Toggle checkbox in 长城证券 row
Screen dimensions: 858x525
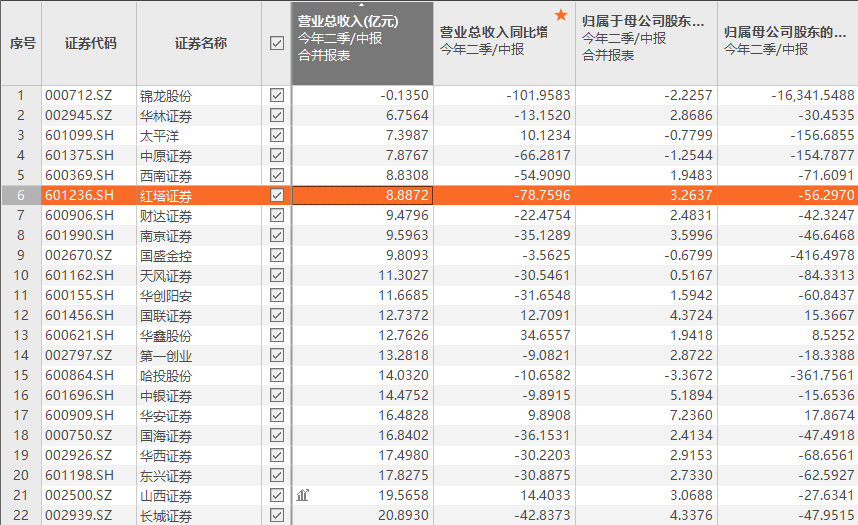click(277, 515)
